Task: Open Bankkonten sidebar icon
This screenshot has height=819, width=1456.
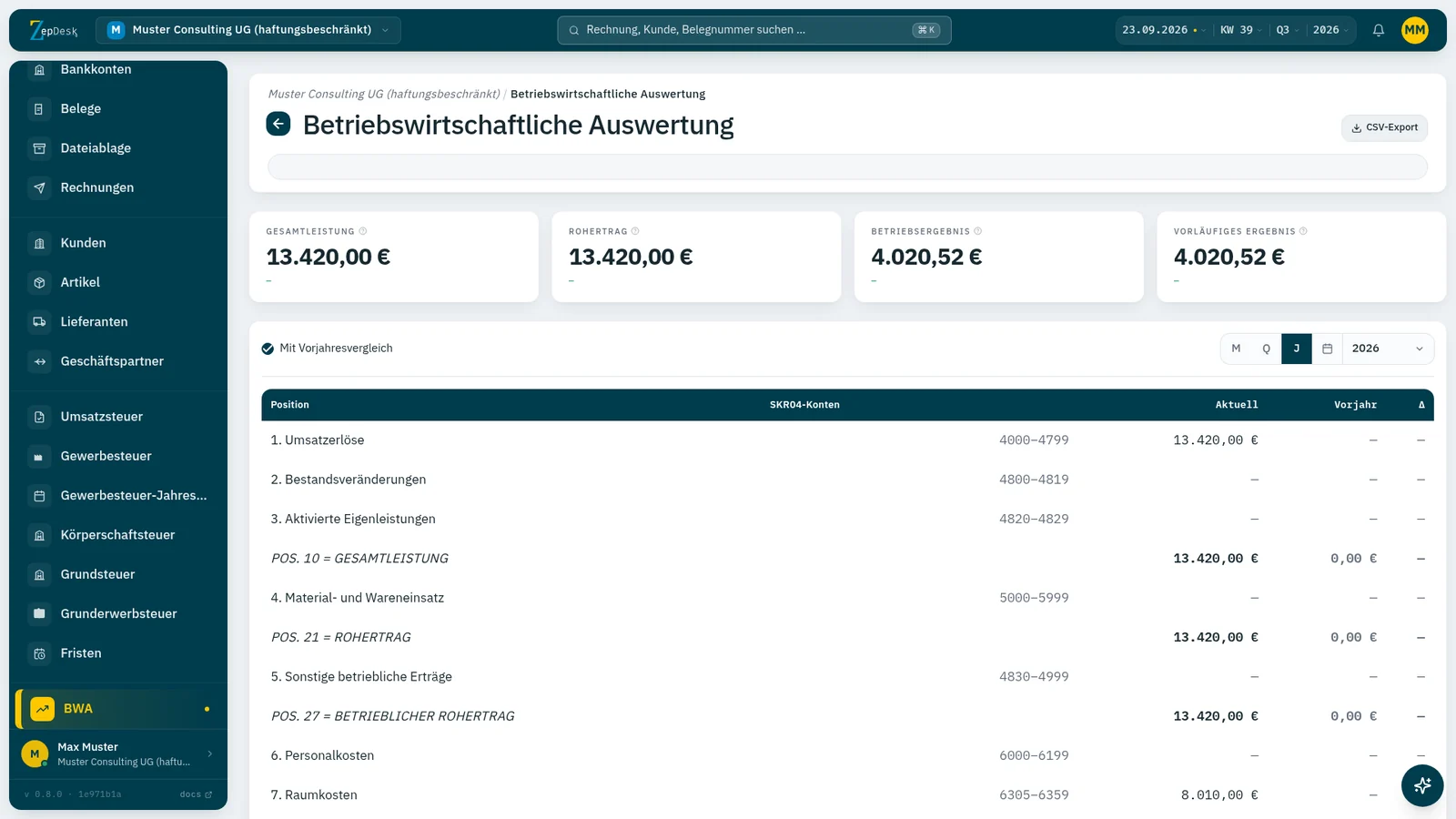Action: point(39,70)
